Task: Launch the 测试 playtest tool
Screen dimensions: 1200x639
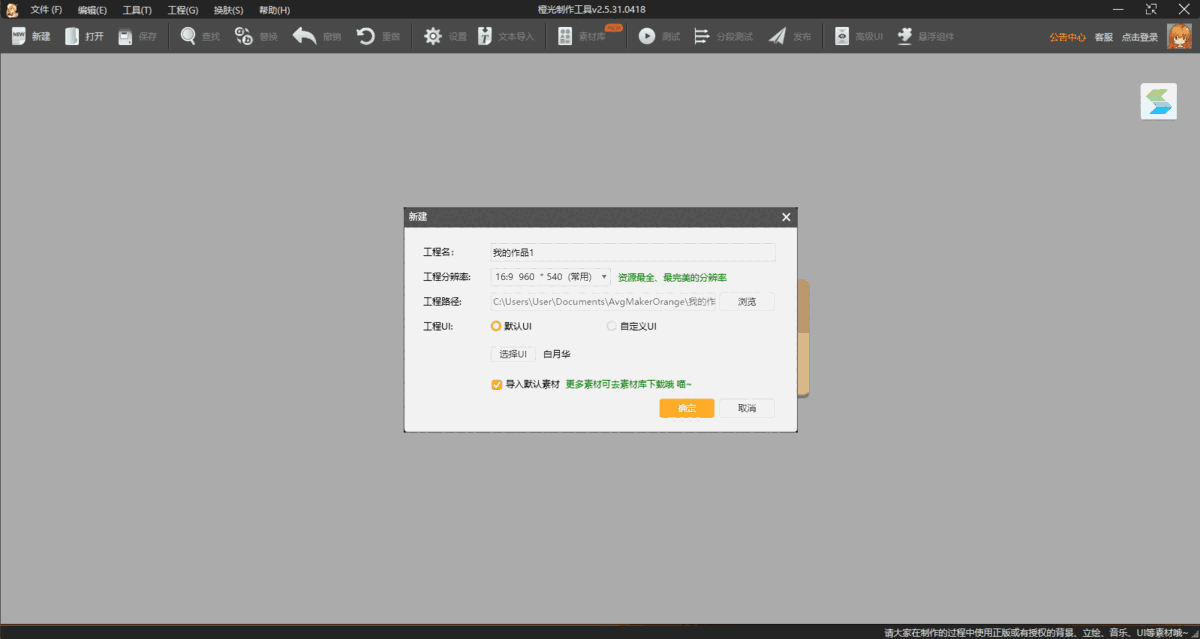Action: [x=661, y=36]
